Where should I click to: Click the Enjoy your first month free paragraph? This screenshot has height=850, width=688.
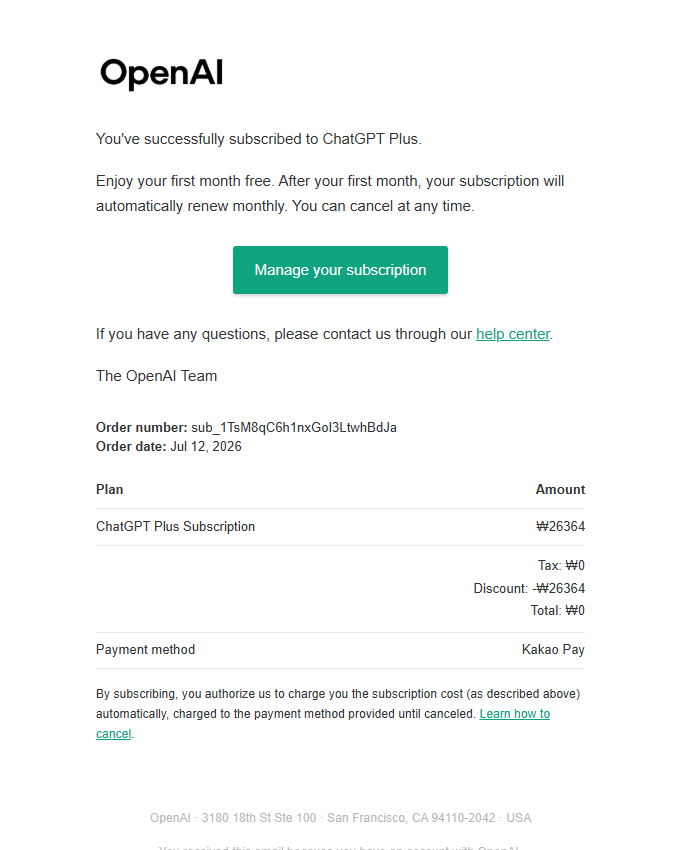(330, 194)
